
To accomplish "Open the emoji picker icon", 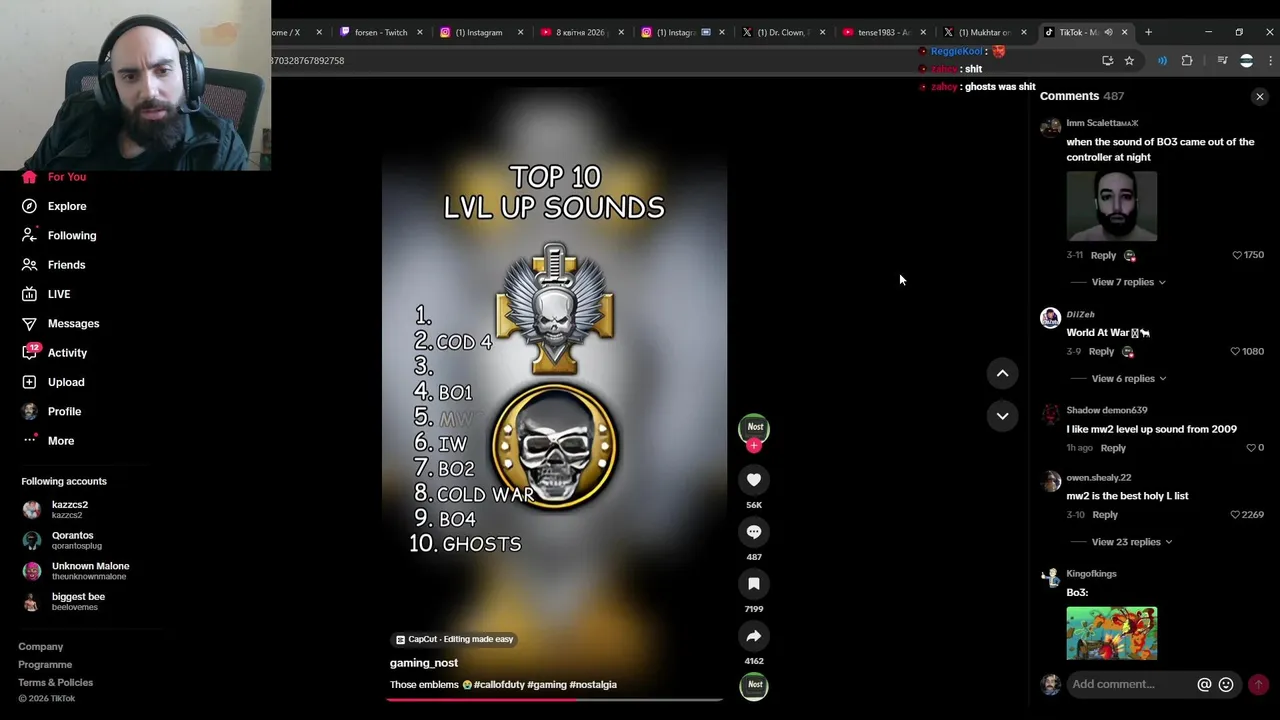I will point(1226,685).
